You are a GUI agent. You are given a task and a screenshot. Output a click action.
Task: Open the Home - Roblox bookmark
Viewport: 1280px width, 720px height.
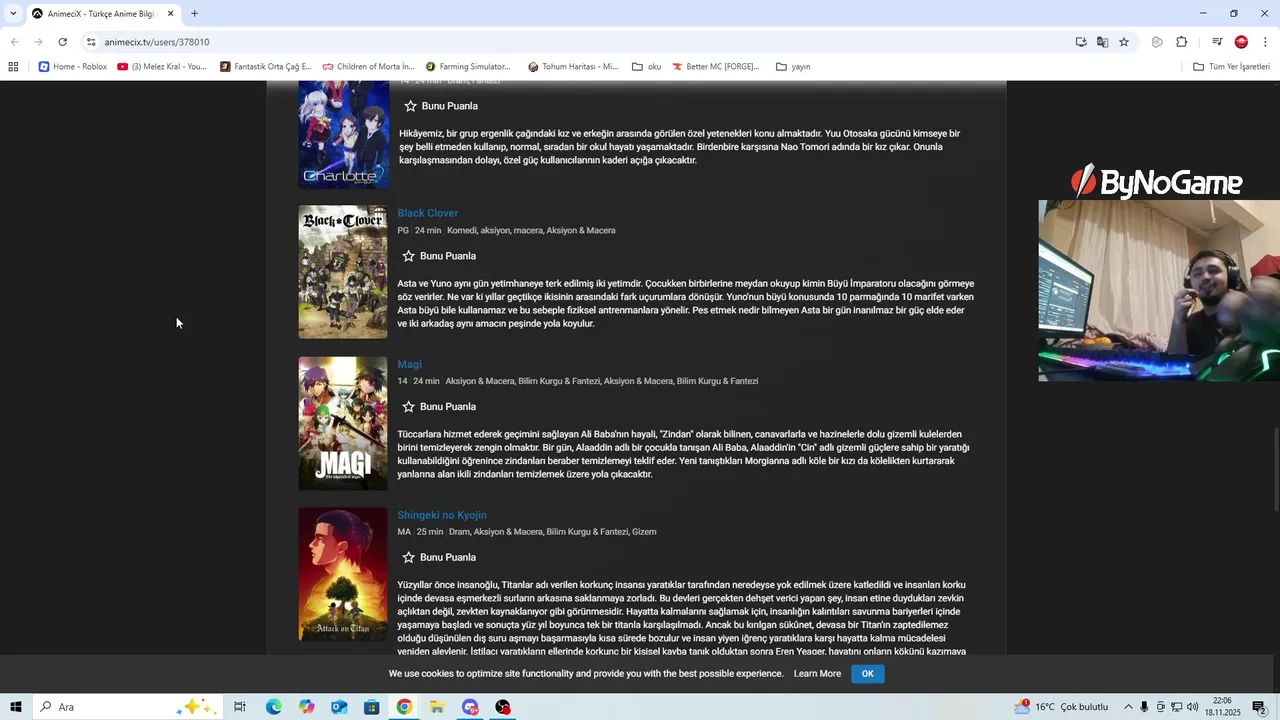[72, 67]
